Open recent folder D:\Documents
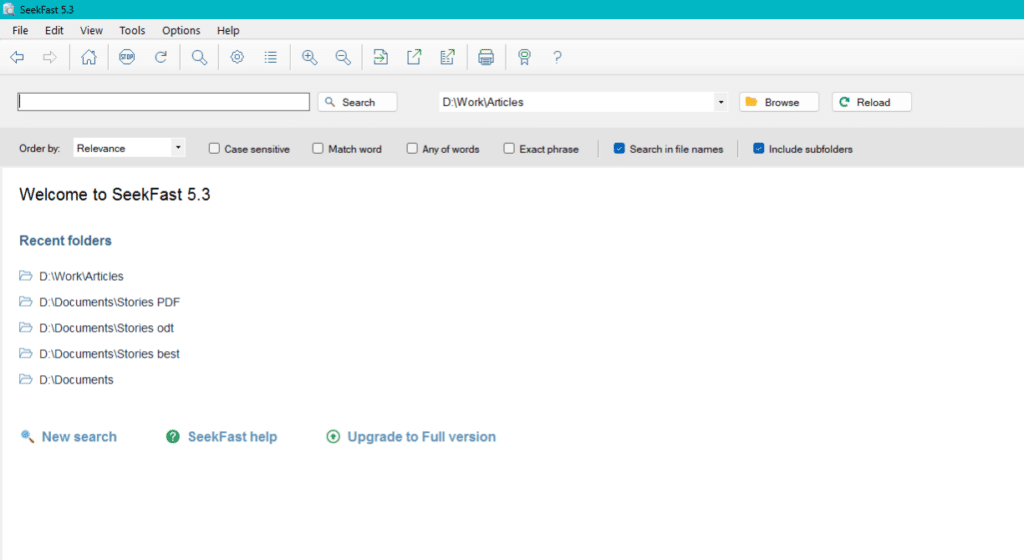The height and width of the screenshot is (560, 1024). pyautogui.click(x=76, y=380)
